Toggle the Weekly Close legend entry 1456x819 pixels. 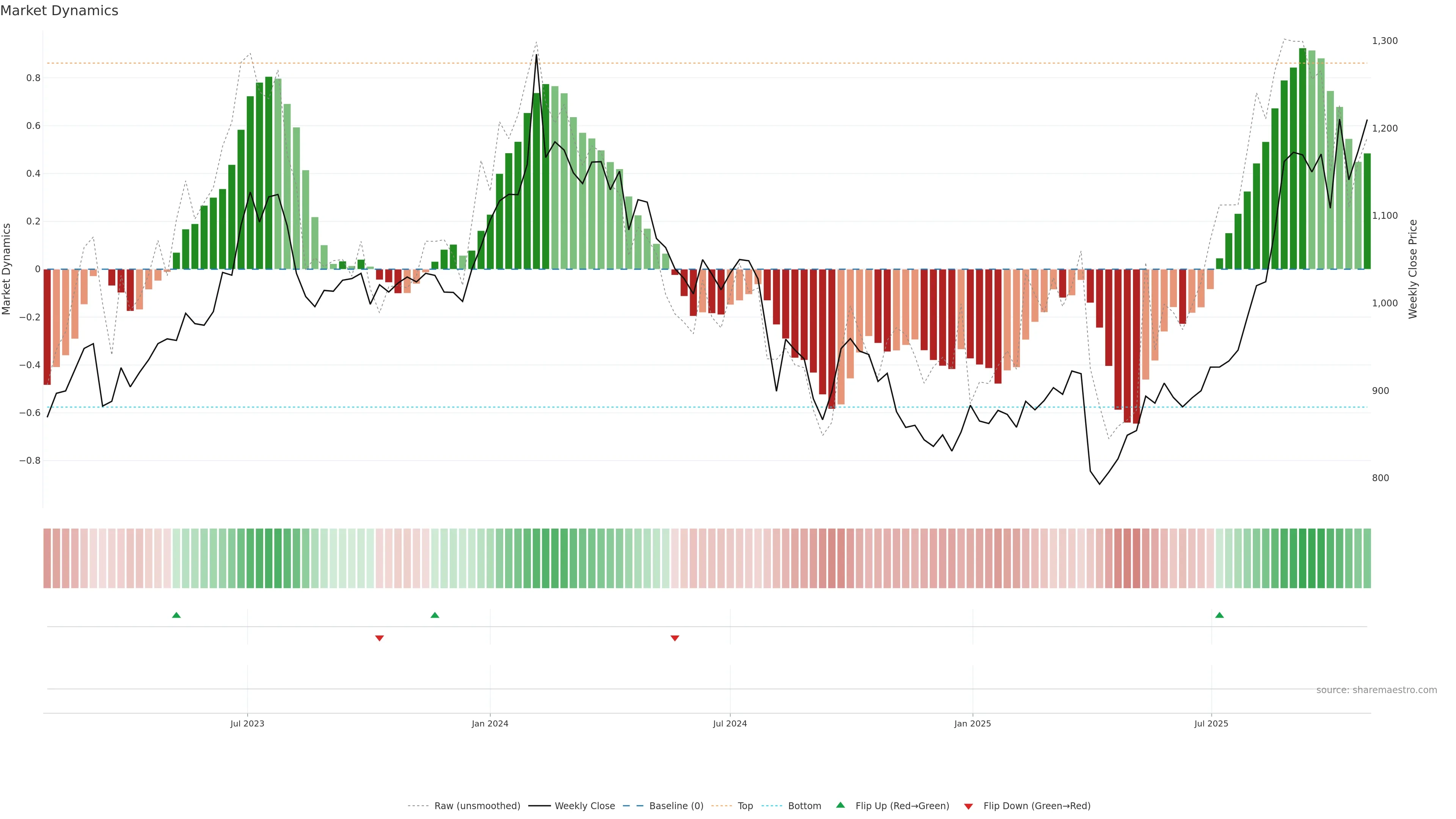[584, 806]
